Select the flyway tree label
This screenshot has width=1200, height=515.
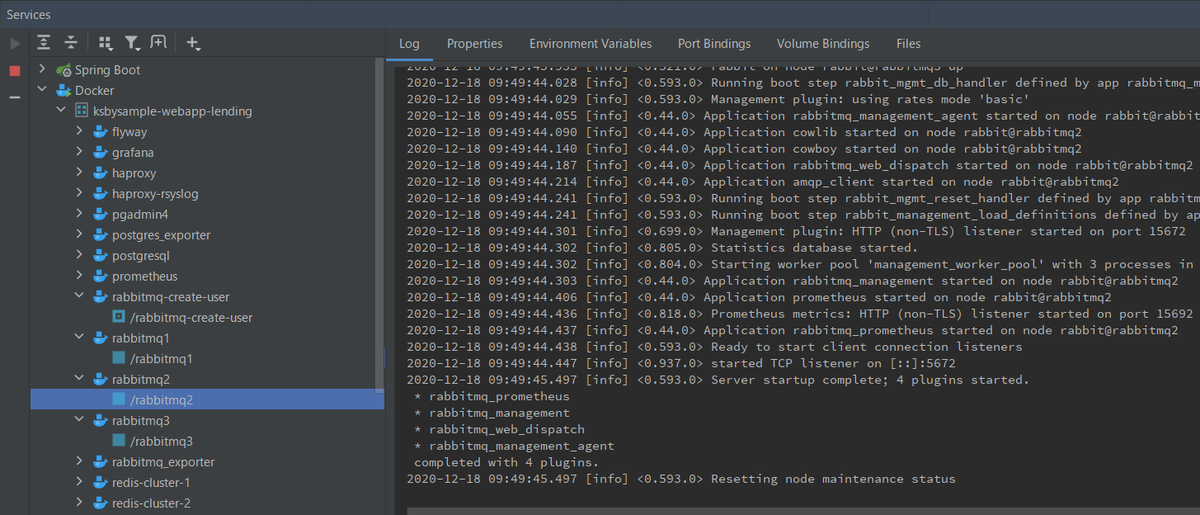tap(130, 132)
